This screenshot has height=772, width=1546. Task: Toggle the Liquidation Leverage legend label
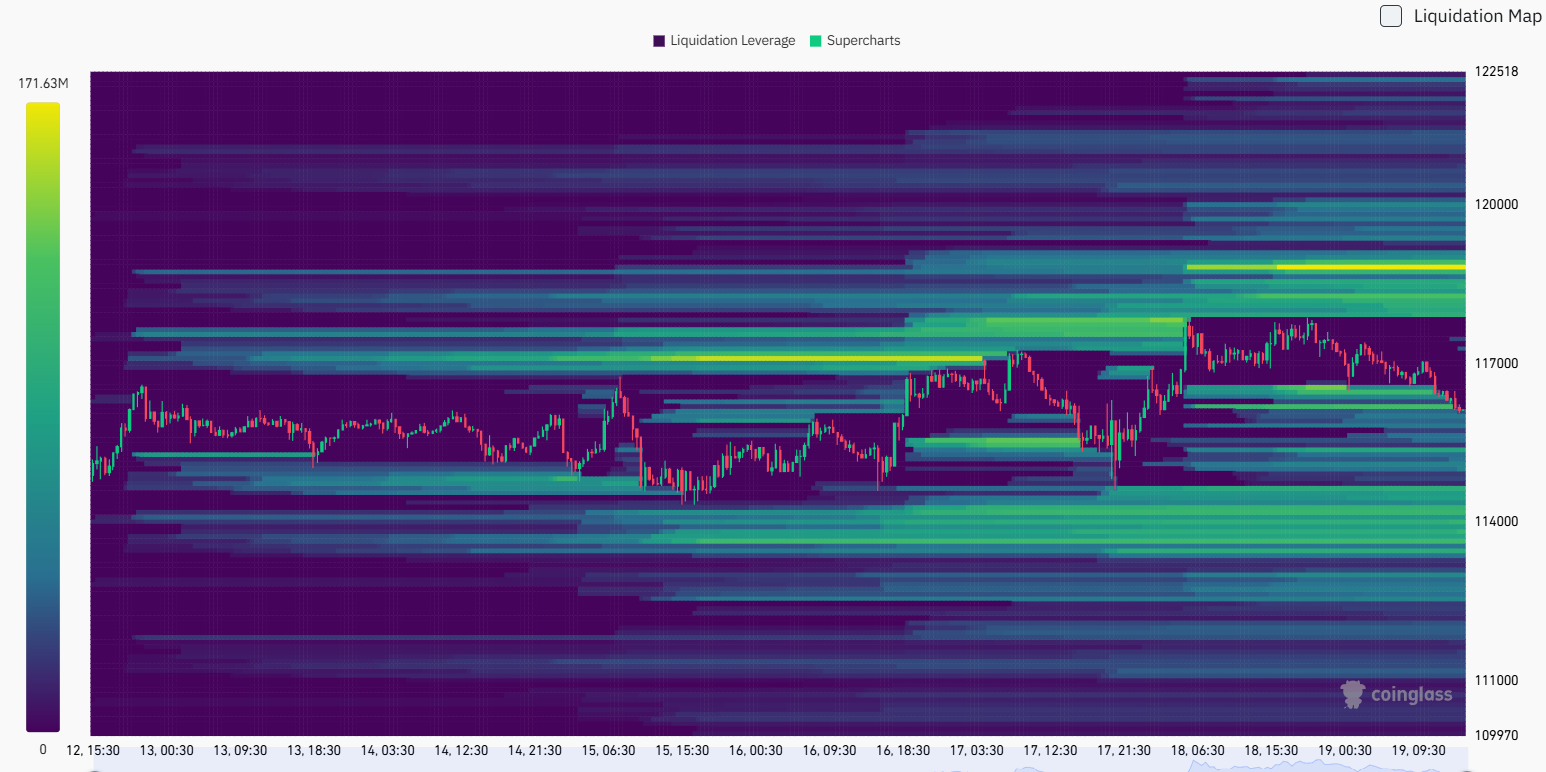tap(732, 41)
